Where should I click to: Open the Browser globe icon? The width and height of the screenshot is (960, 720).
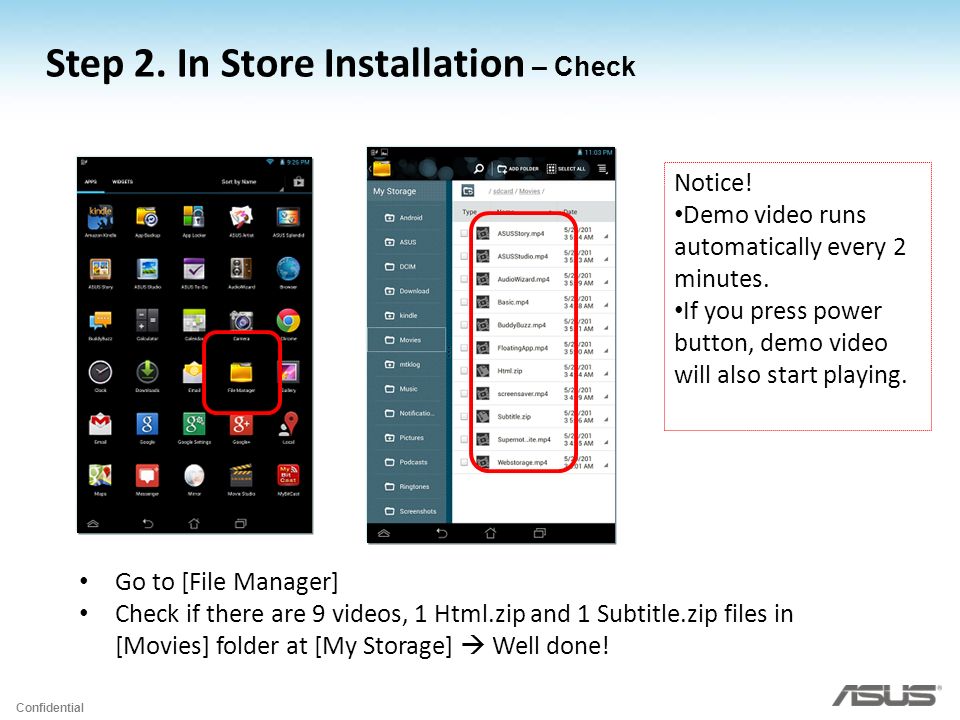pos(288,269)
